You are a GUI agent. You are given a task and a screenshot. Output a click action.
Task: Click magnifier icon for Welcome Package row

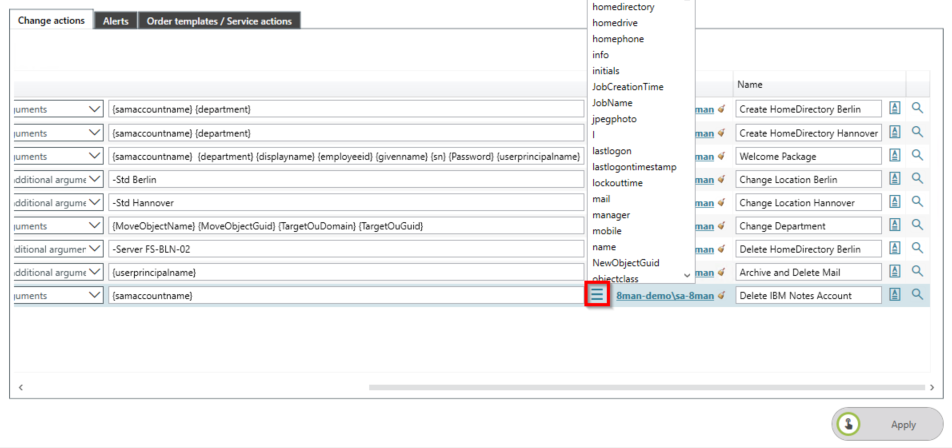pos(917,156)
